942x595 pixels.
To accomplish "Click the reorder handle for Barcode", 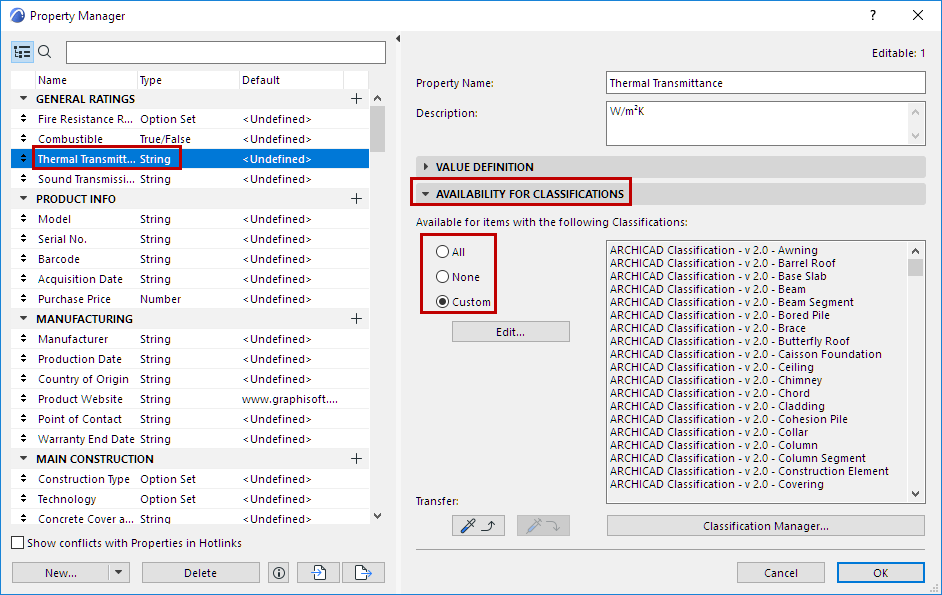I will click(23, 258).
